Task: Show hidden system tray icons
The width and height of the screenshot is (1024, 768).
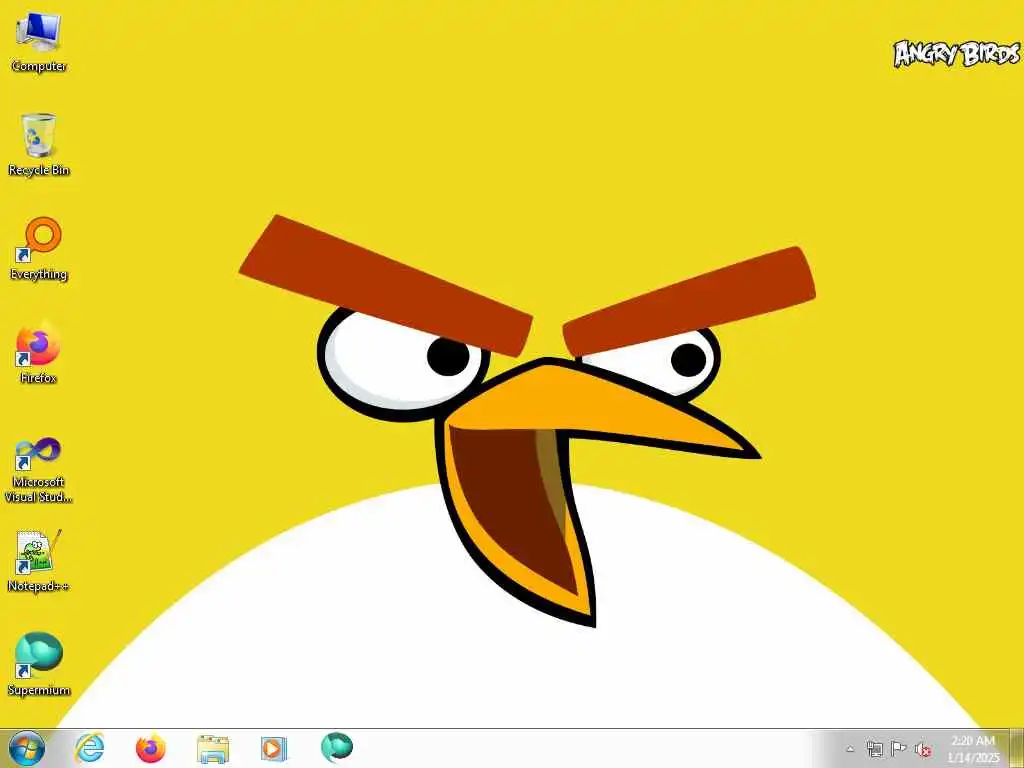Action: coord(850,749)
